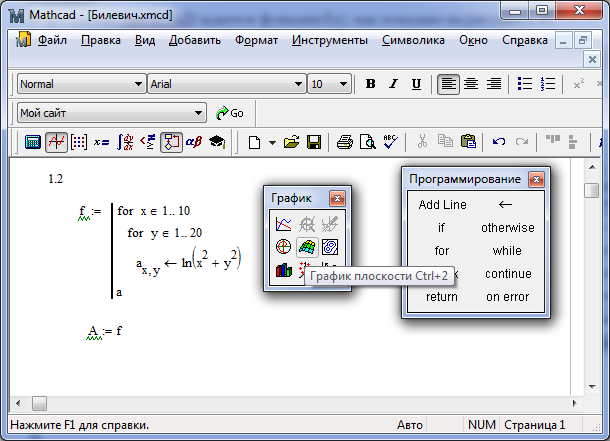
Task: Open the Normal style dropdown
Action: (138, 84)
